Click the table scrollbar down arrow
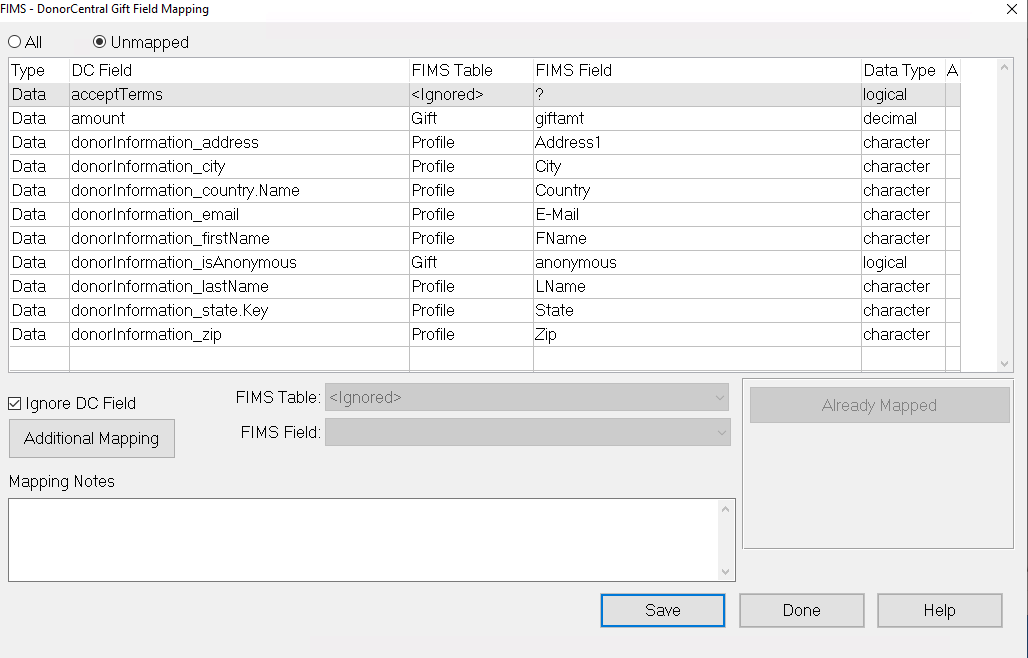1028x658 pixels. pos(1004,364)
